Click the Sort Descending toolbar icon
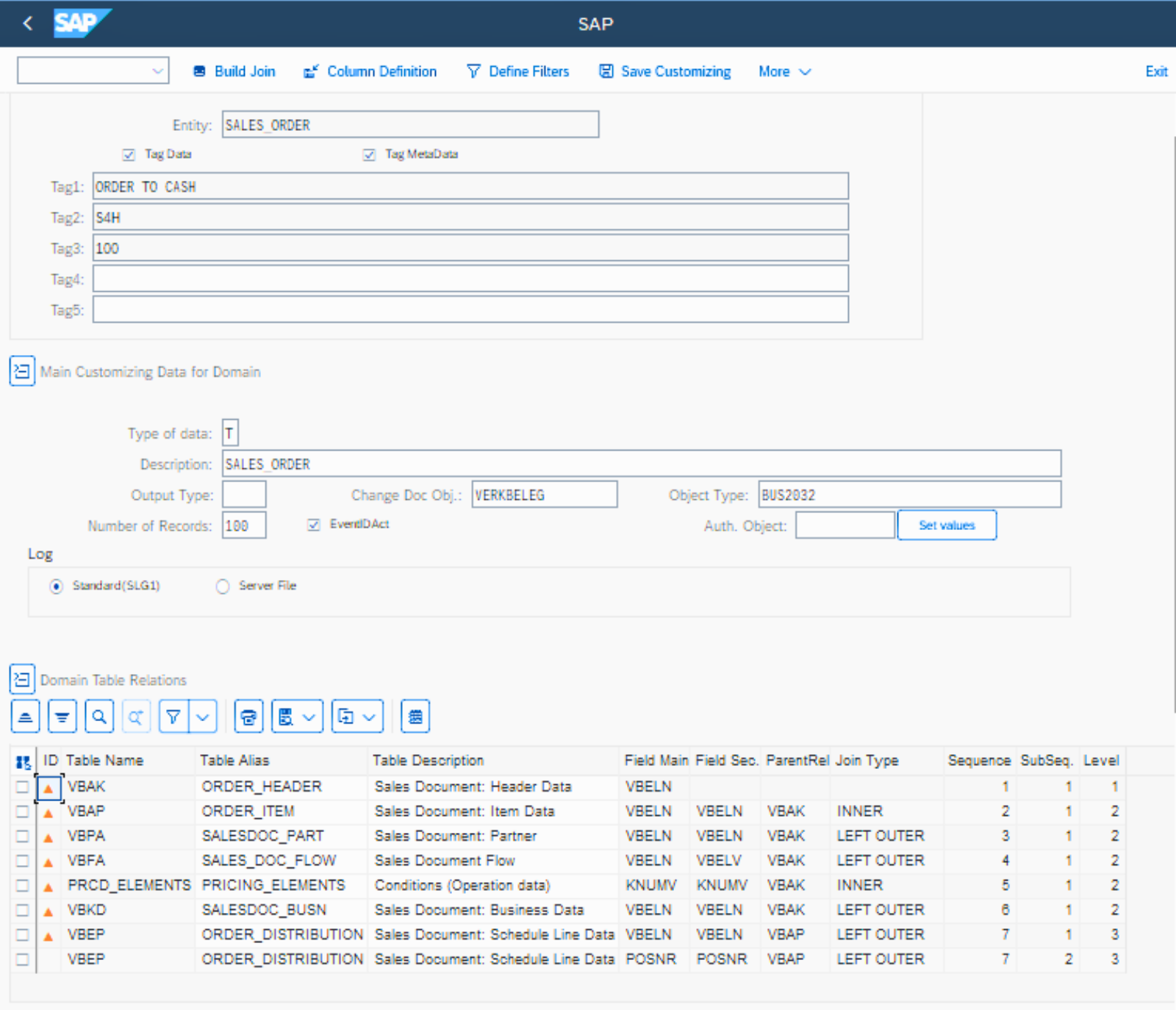The image size is (1176, 1010). click(62, 717)
